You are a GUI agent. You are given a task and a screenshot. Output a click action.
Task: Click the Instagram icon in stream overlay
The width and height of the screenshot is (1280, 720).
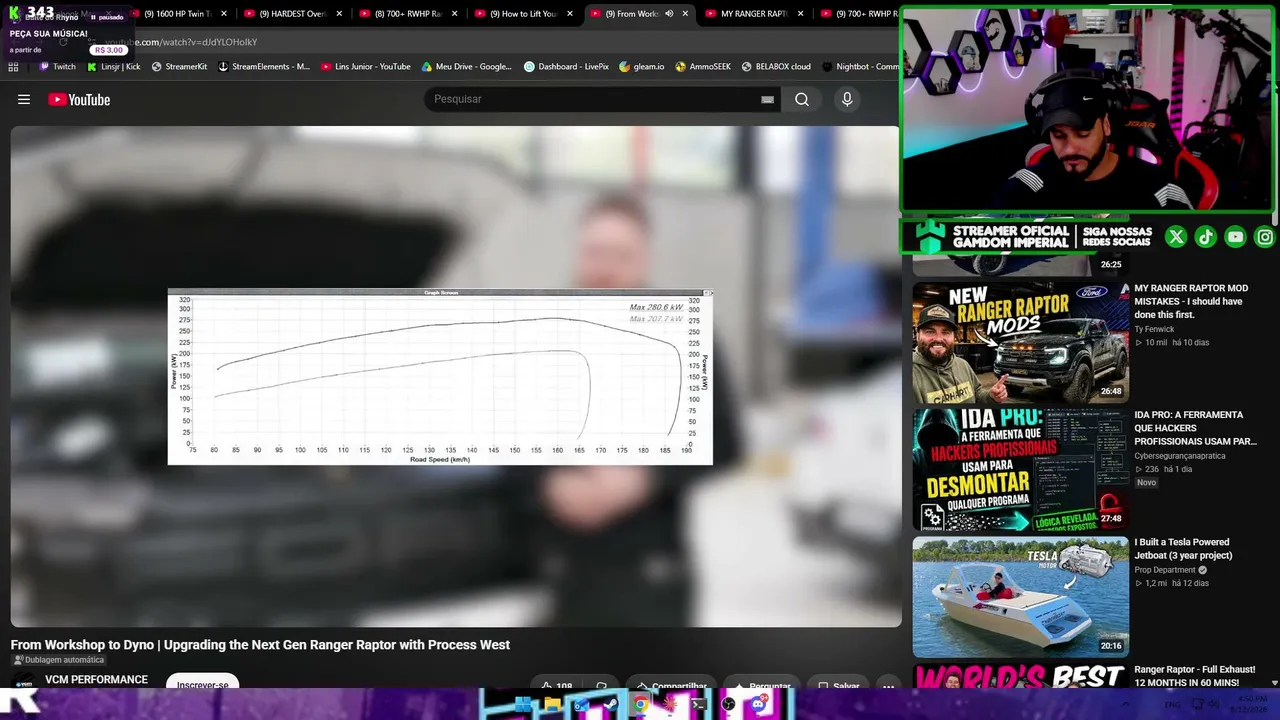[1265, 237]
